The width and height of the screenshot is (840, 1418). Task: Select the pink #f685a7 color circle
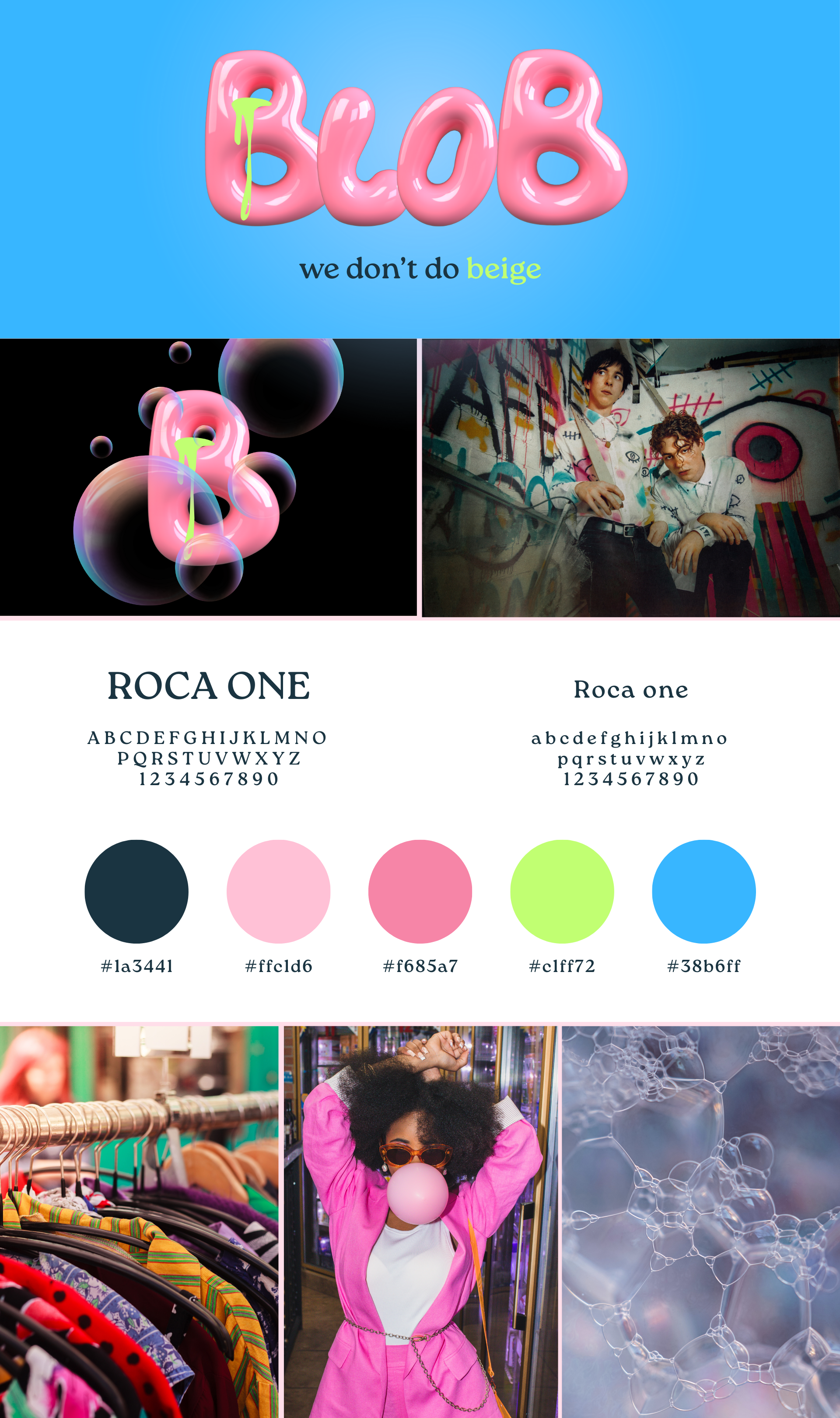click(420, 892)
